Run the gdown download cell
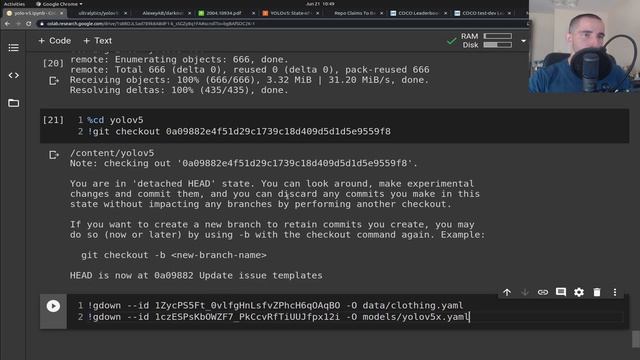 pos(53,306)
